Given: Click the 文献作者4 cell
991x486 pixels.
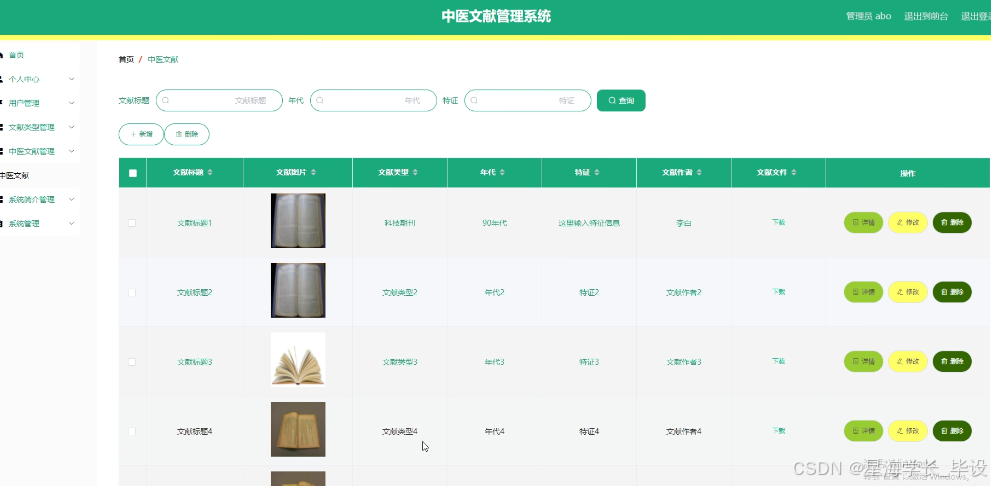Looking at the screenshot, I should pos(684,432).
